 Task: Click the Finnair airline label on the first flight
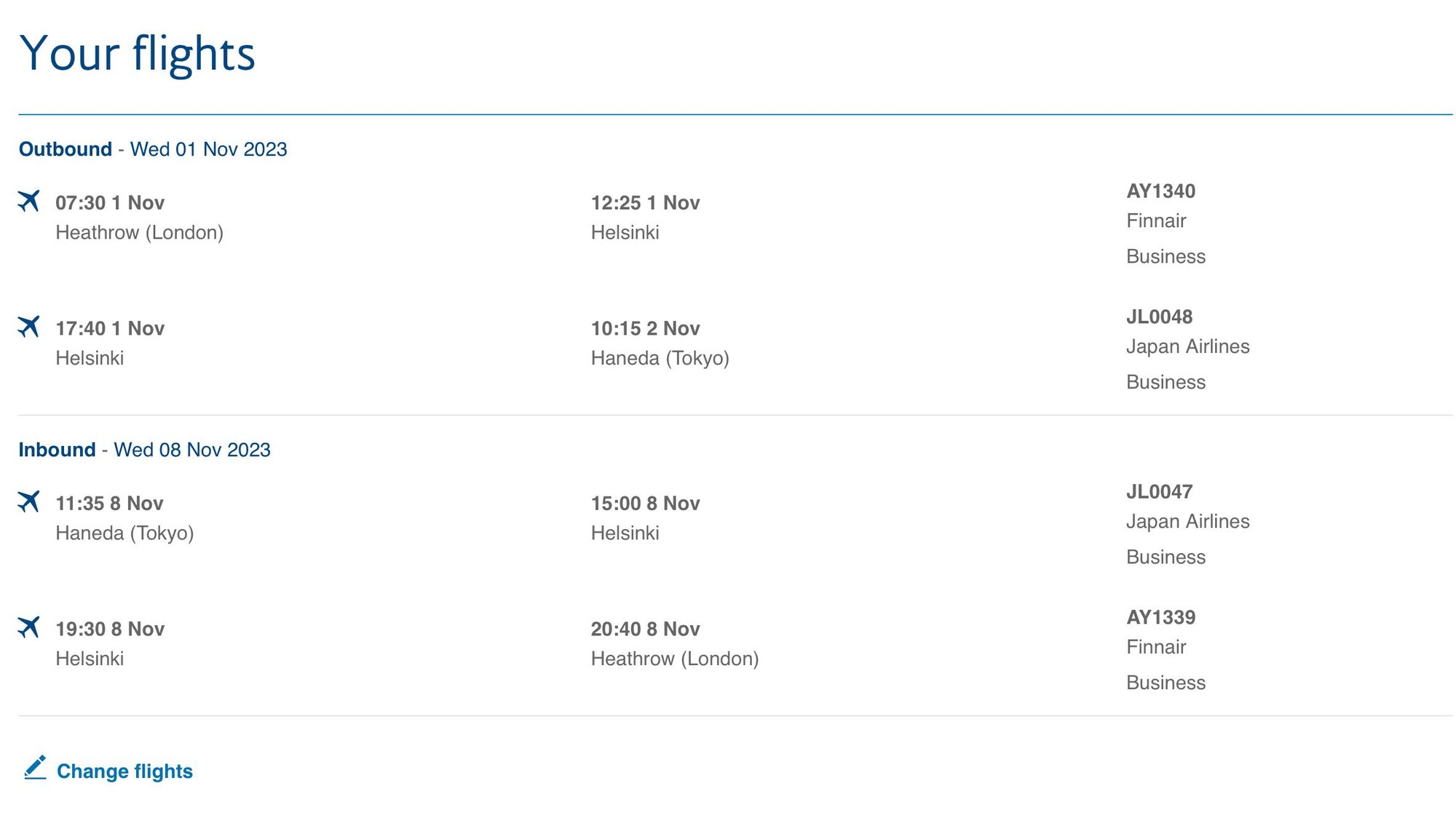pos(1156,221)
